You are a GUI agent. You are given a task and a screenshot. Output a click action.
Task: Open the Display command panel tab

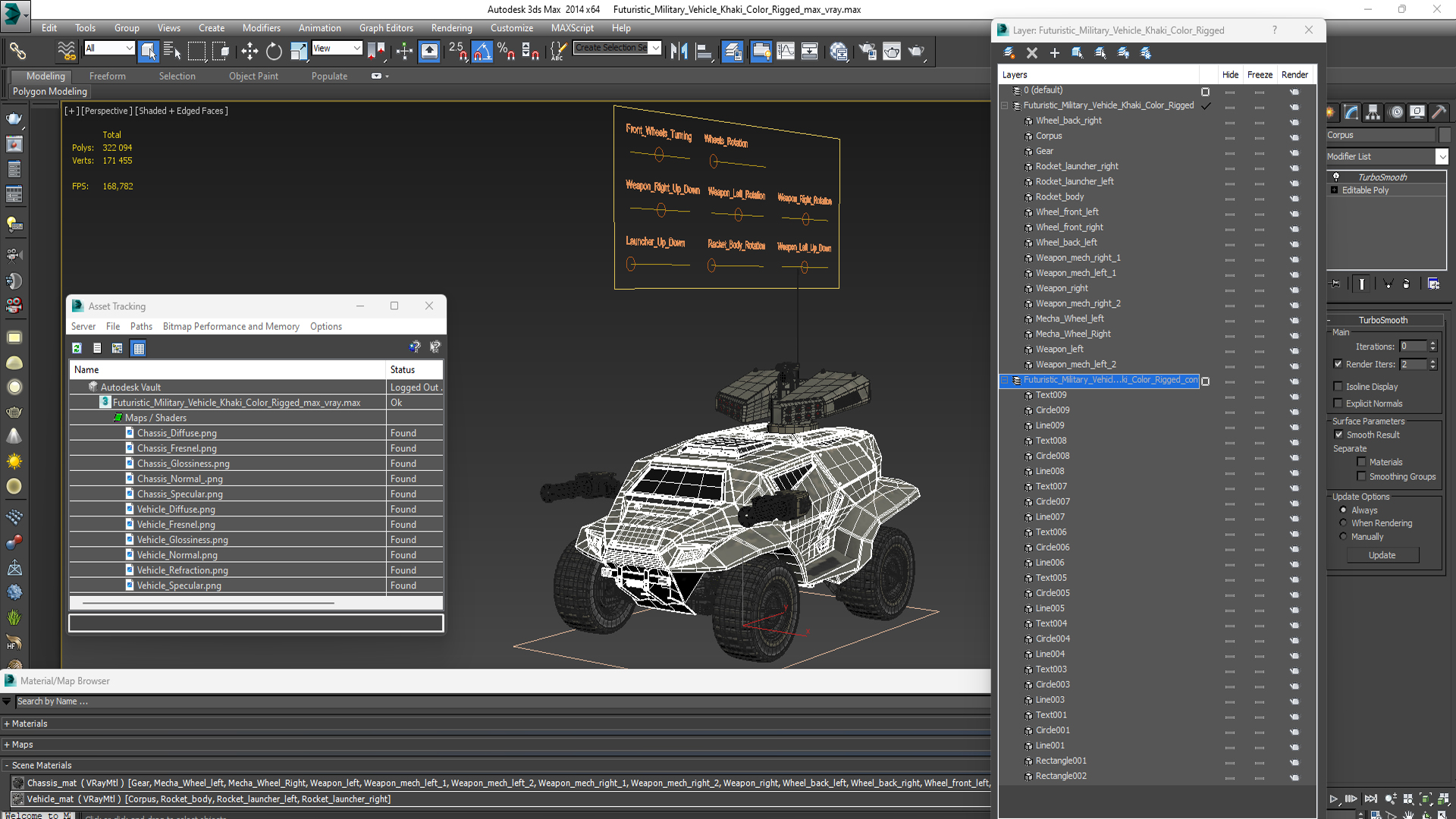pyautogui.click(x=1417, y=112)
